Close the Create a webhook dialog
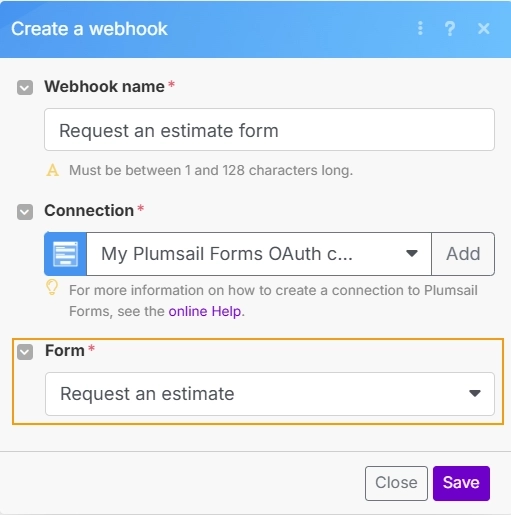 [x=484, y=29]
